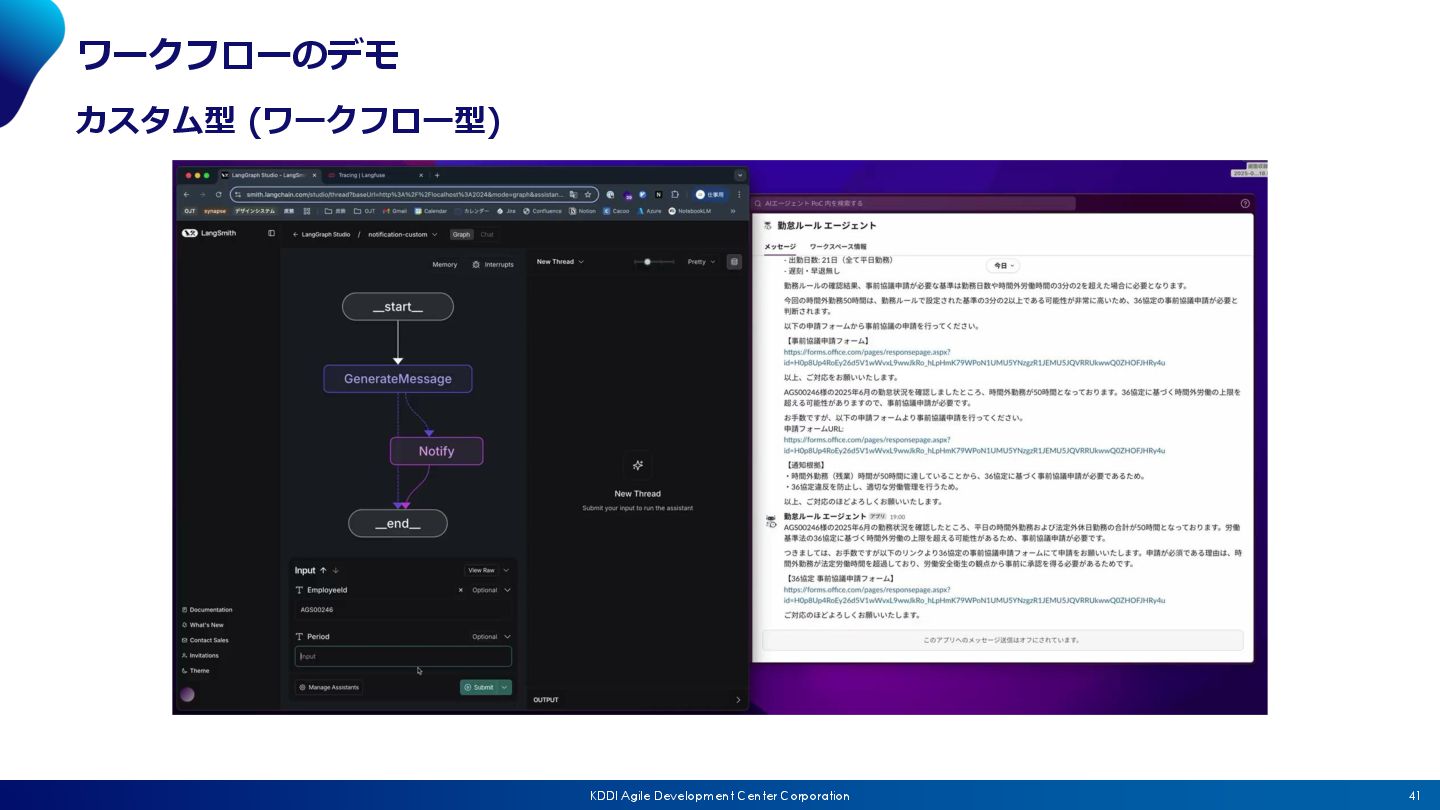Viewport: 1440px width, 810px height.
Task: Submit the input to run
Action: 479,687
